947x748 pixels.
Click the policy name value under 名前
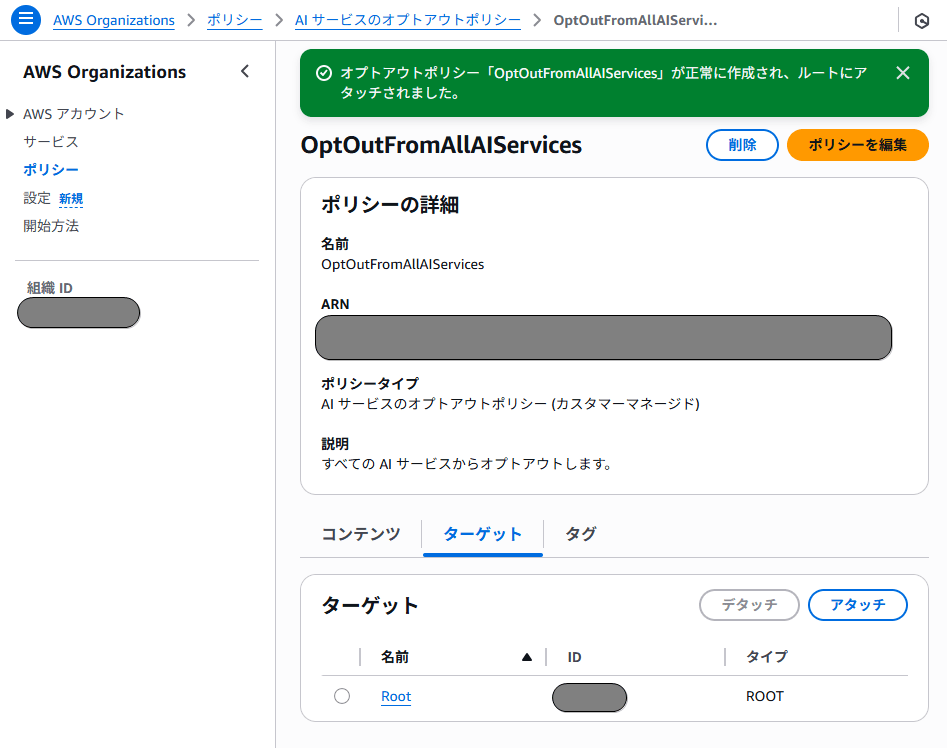[x=402, y=264]
